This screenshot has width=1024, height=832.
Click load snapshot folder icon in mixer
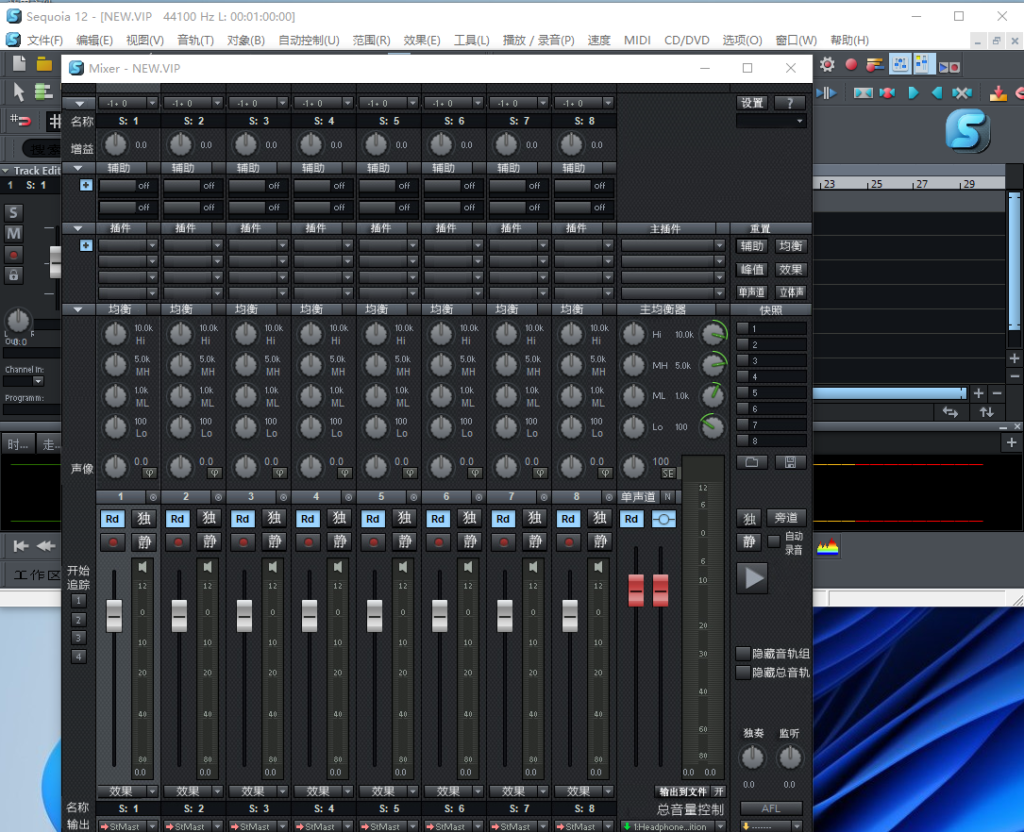(x=752, y=462)
